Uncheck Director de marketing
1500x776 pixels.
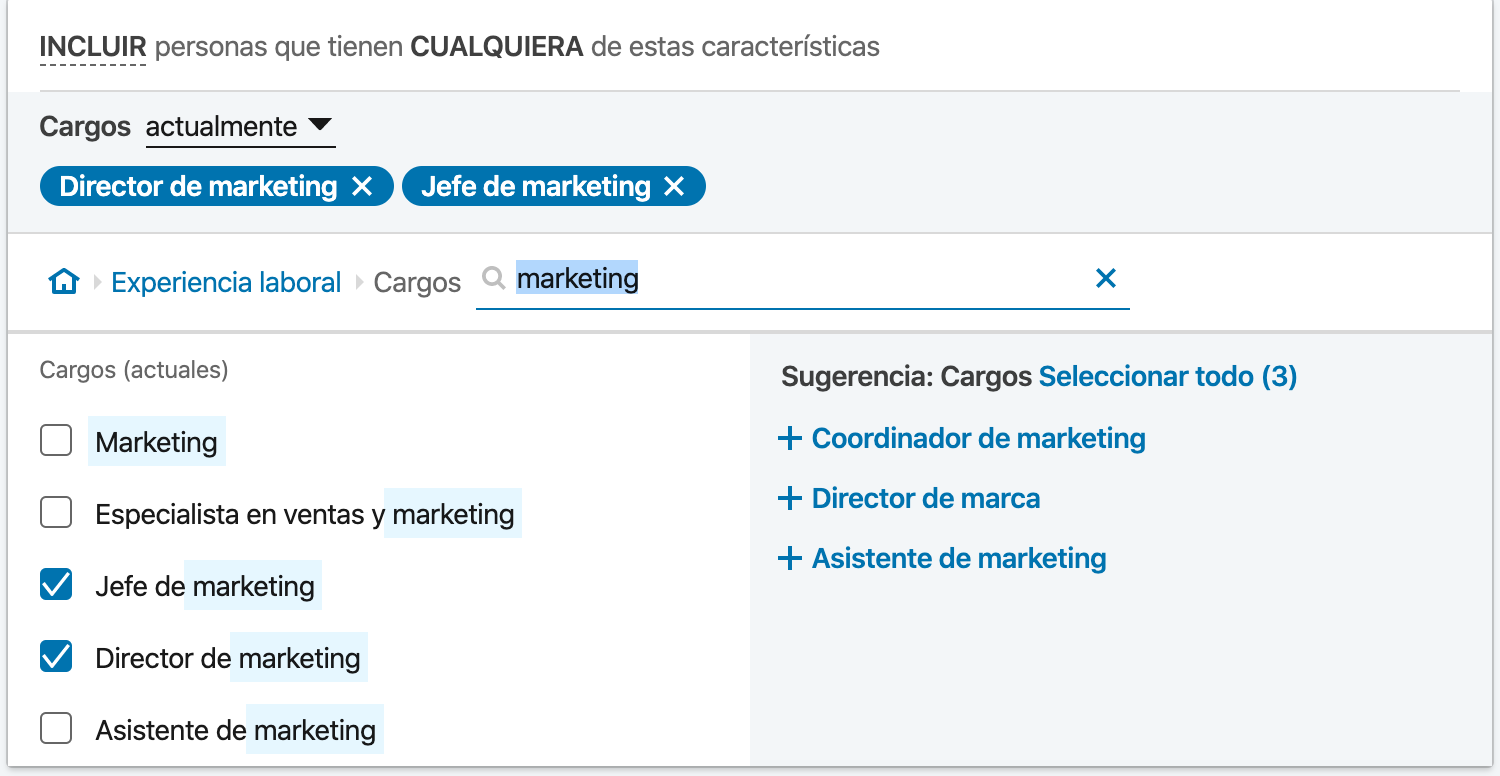(56, 656)
